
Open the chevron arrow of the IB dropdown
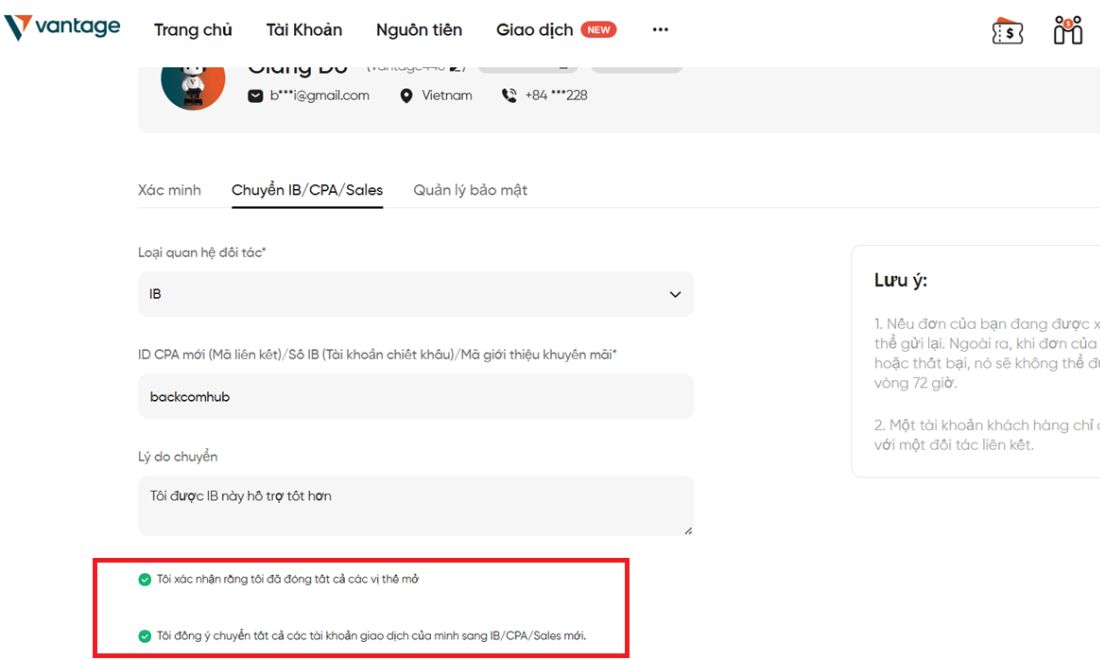pyautogui.click(x=675, y=295)
